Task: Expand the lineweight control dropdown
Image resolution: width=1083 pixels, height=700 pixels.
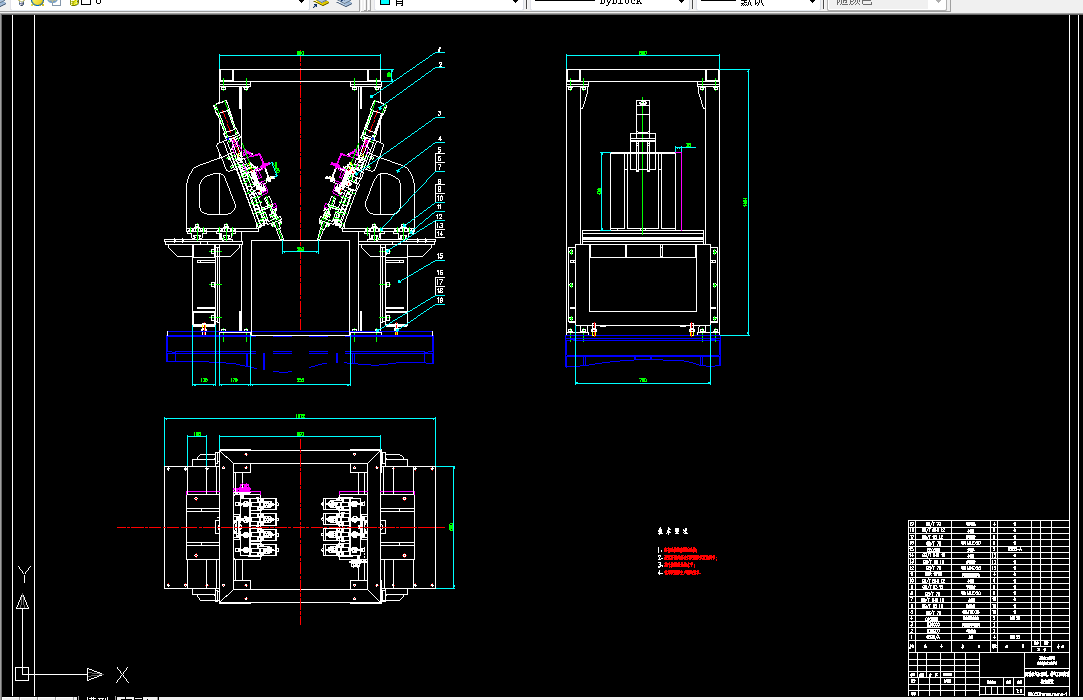Action: [x=812, y=3]
